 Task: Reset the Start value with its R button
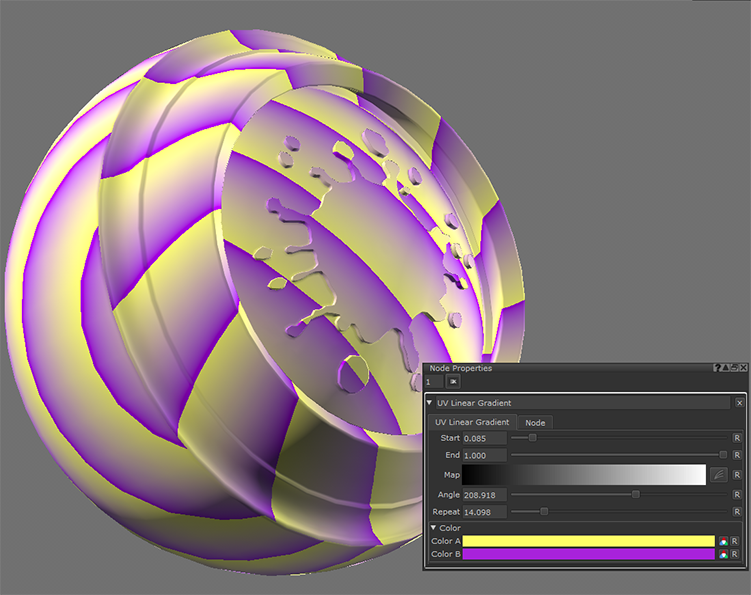pos(737,438)
